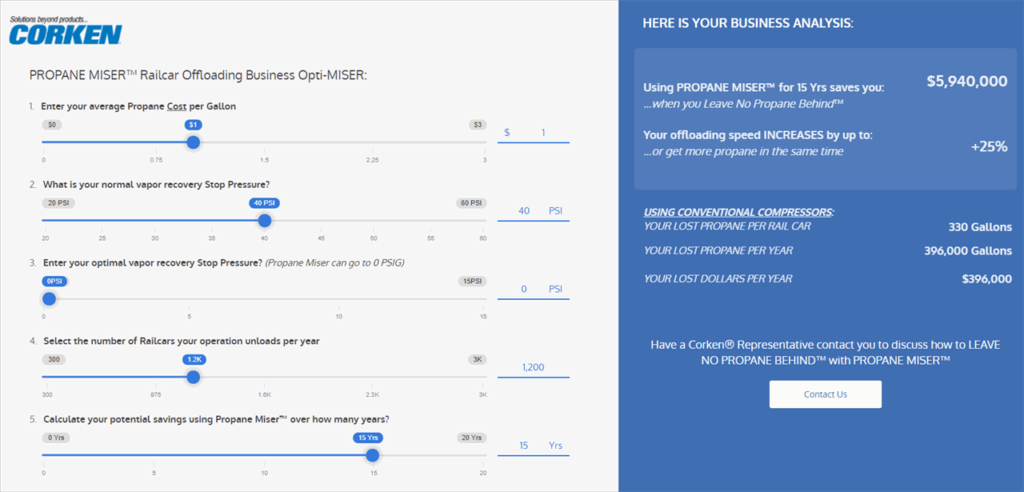Select the 20 PSI minimum pressure label
The height and width of the screenshot is (492, 1024).
pyautogui.click(x=59, y=203)
